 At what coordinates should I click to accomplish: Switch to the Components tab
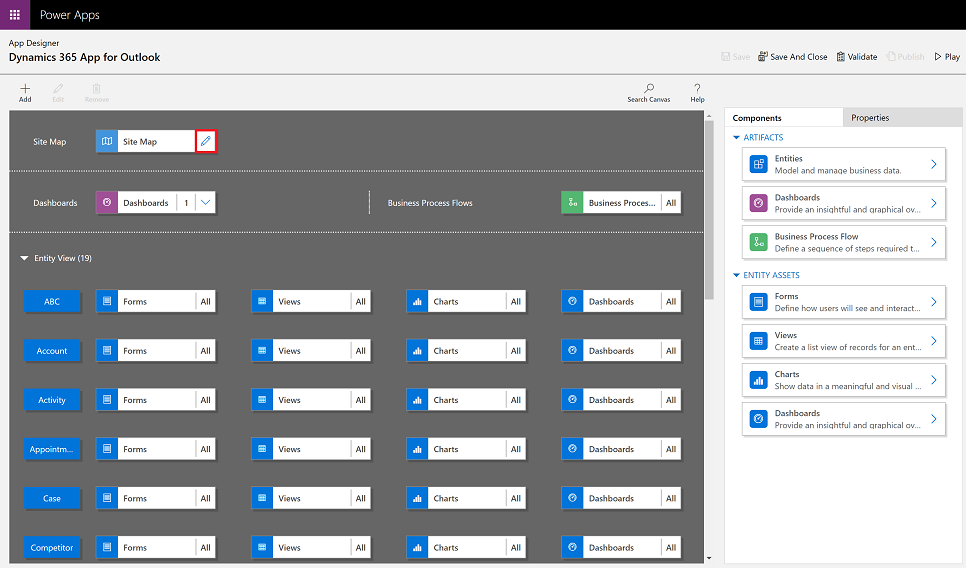coord(784,118)
